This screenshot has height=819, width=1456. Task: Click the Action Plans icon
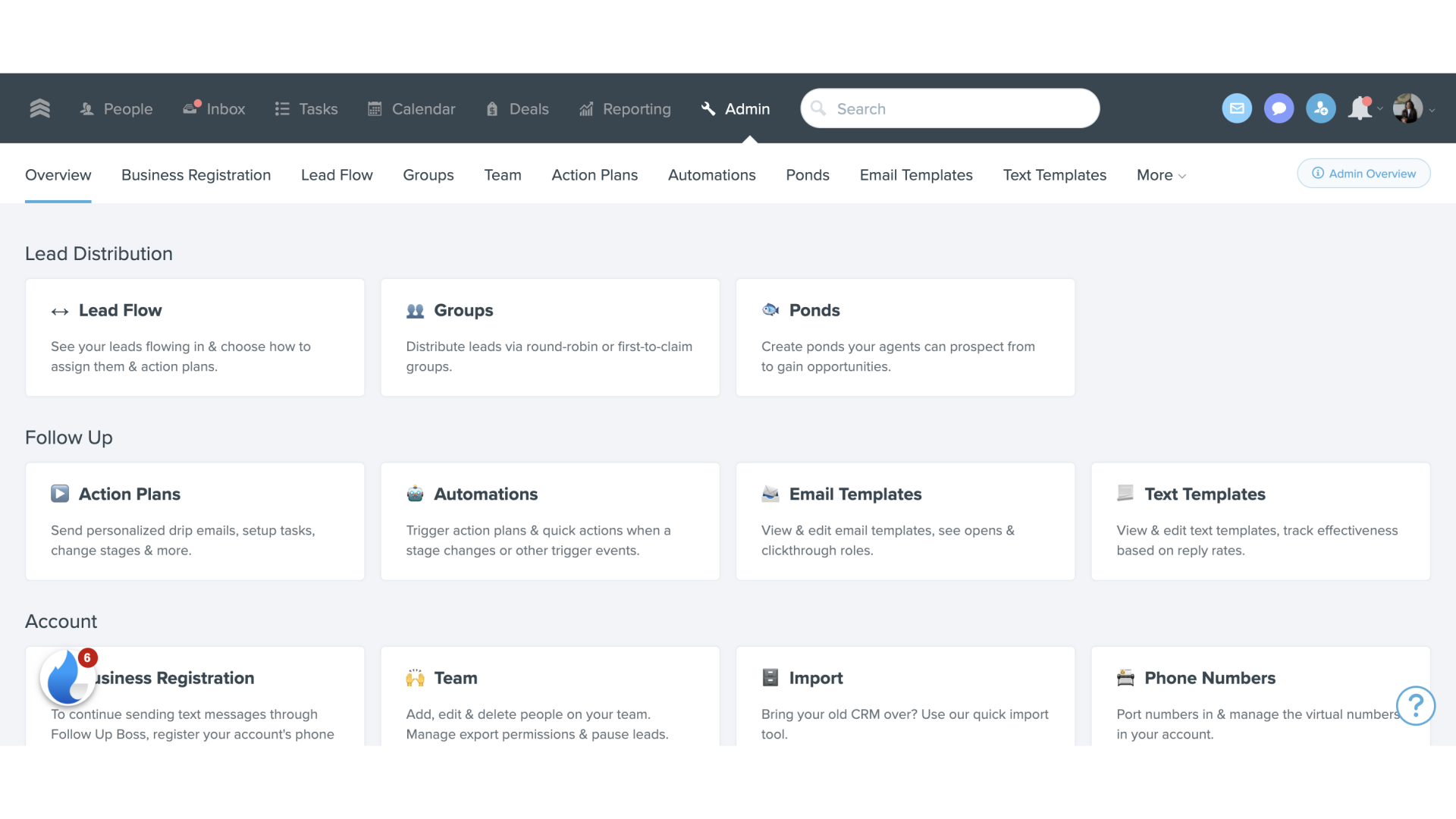tap(60, 493)
